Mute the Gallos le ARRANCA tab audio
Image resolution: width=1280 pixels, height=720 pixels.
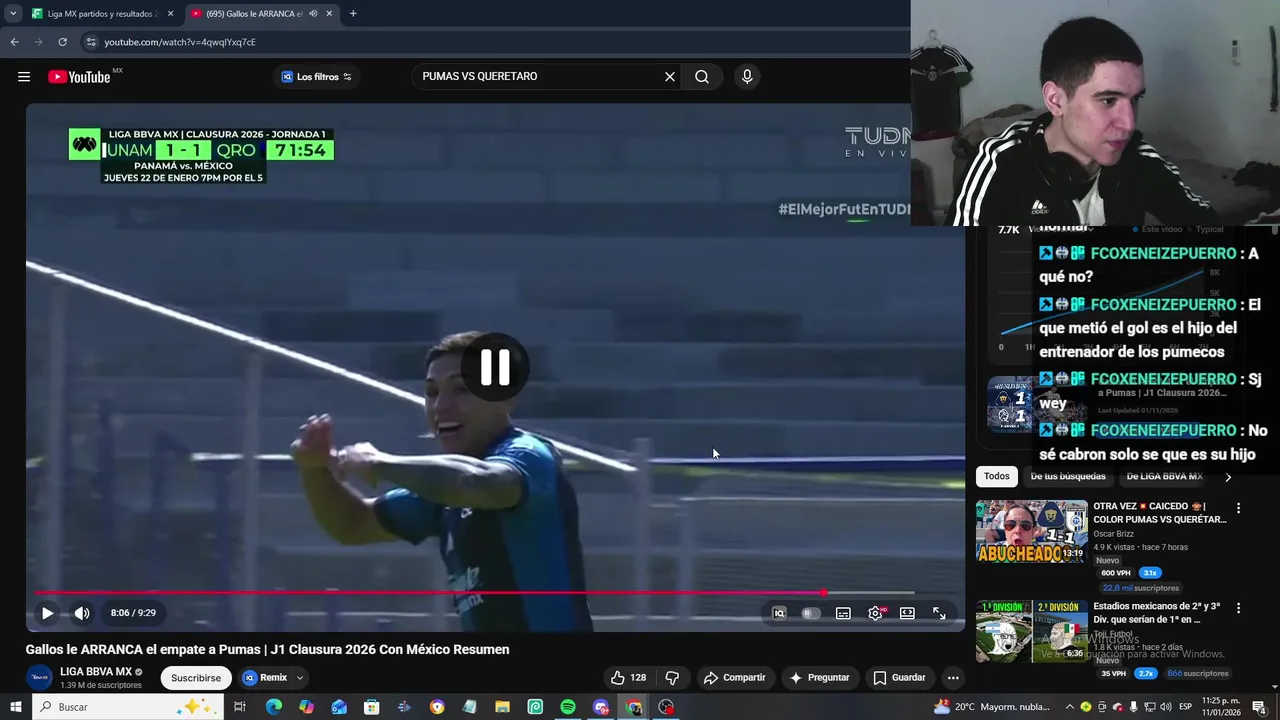[x=313, y=14]
